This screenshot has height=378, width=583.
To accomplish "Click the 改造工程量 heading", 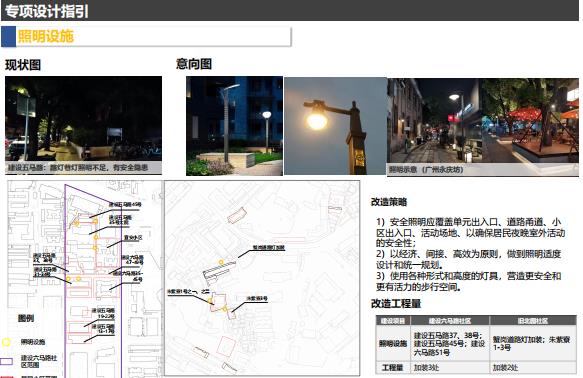I will 396,304.
